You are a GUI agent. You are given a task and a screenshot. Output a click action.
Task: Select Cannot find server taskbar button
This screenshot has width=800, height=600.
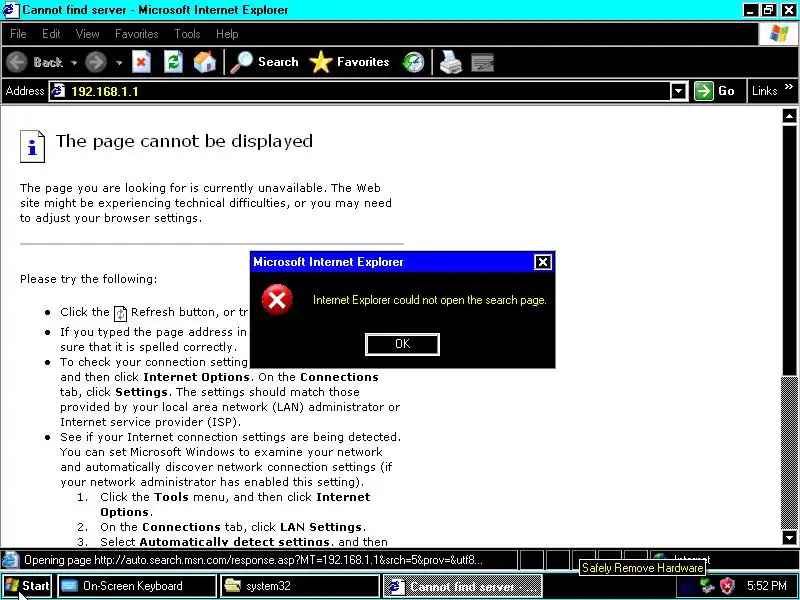462,586
